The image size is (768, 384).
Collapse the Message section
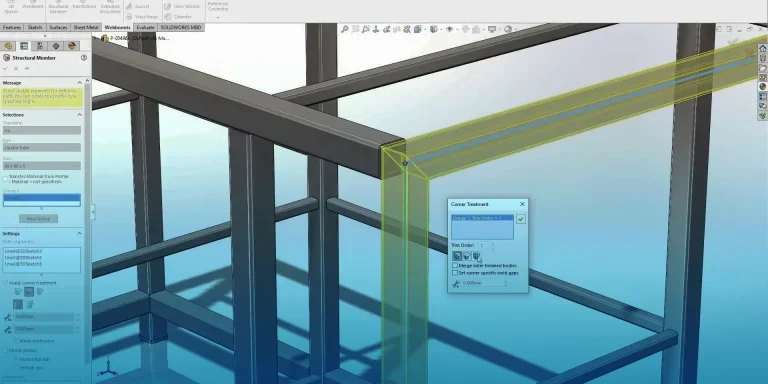[79, 83]
